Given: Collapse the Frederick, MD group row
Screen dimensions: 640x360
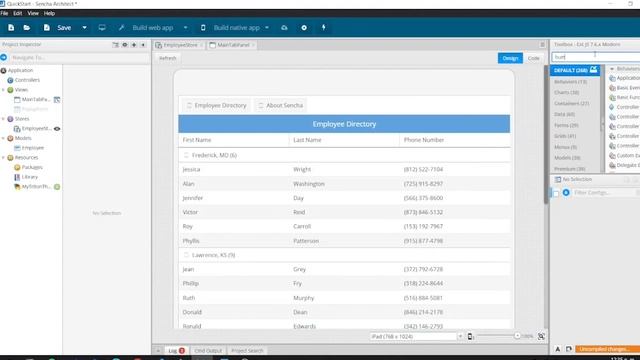Looking at the screenshot, I should pyautogui.click(x=186, y=155).
